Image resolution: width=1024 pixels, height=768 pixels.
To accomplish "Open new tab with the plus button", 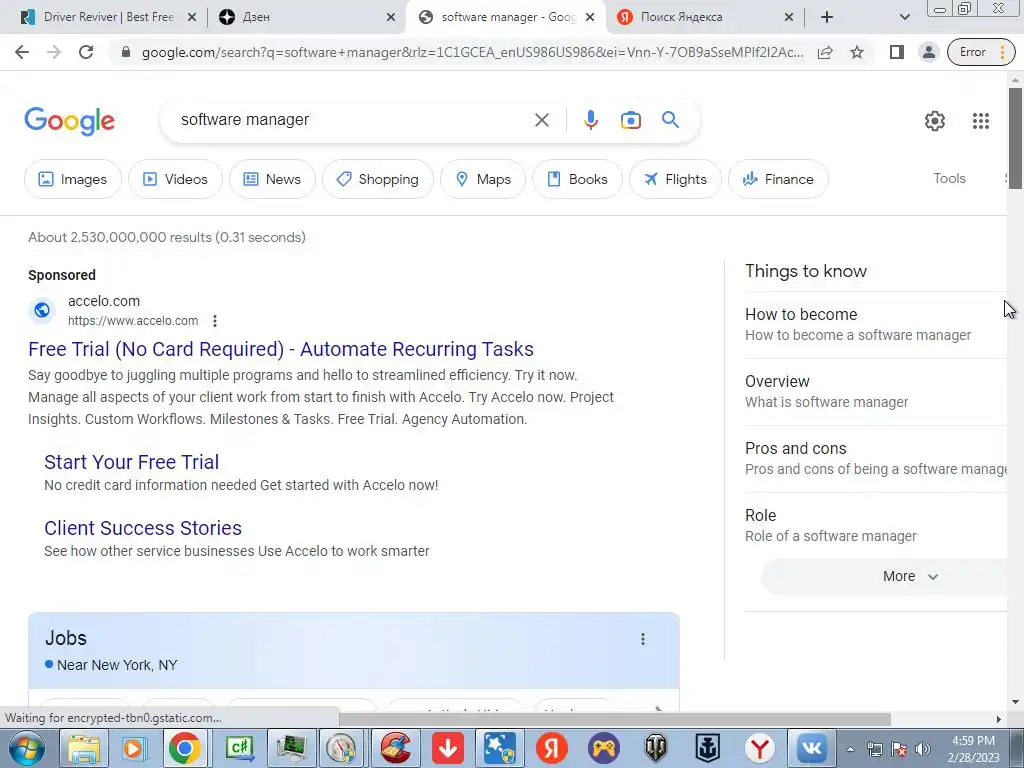I will coord(827,17).
